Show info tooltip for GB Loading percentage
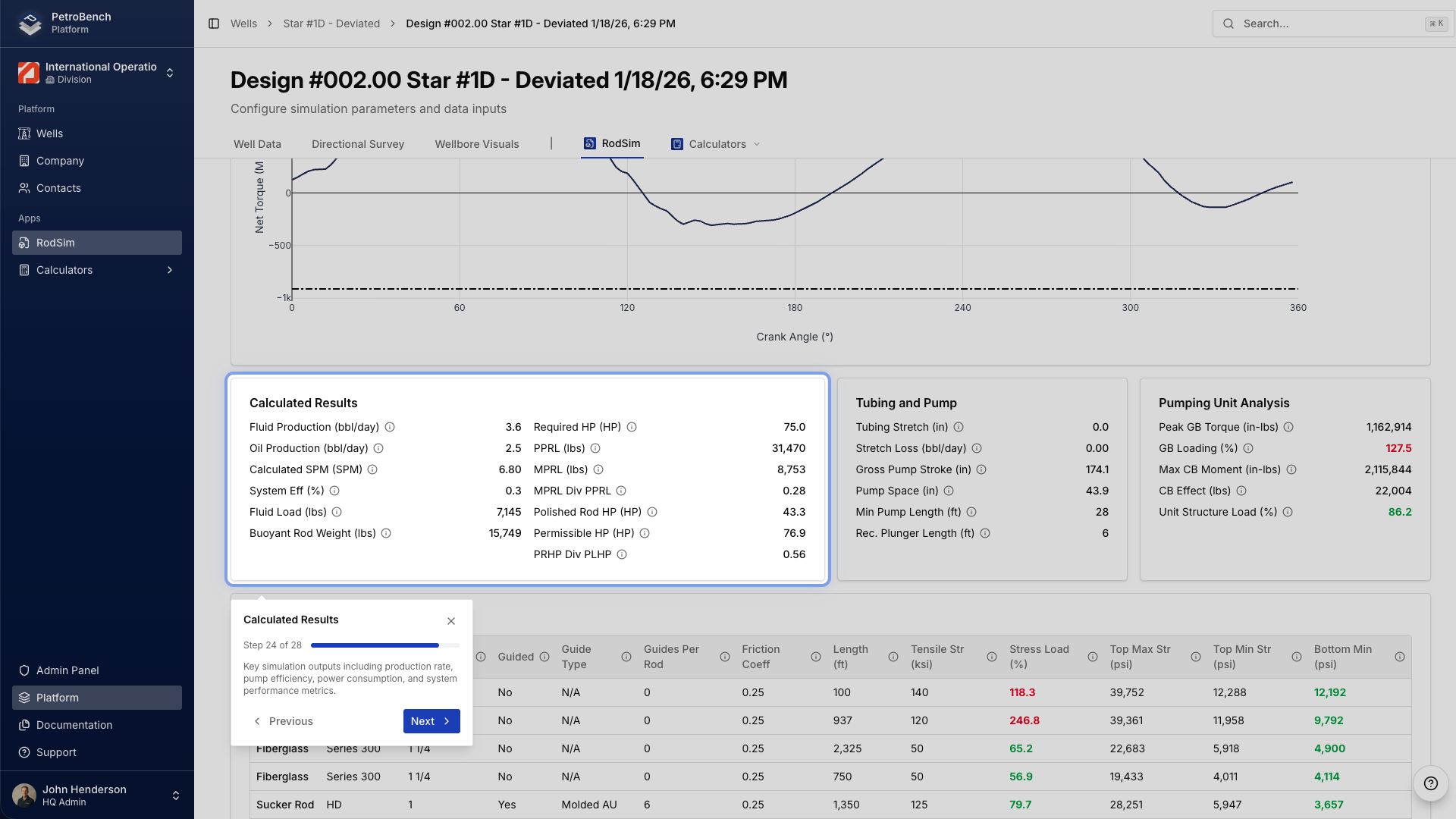 point(1248,448)
